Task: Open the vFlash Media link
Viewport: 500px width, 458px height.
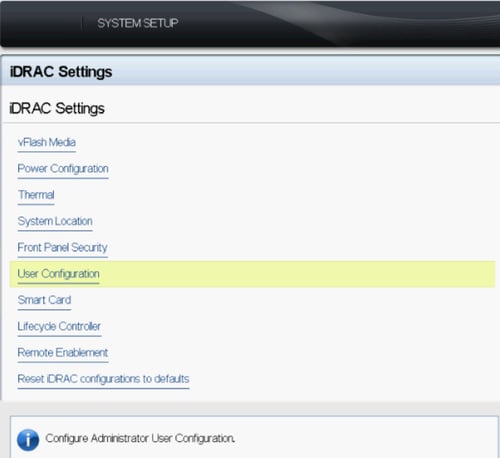Action: 47,143
